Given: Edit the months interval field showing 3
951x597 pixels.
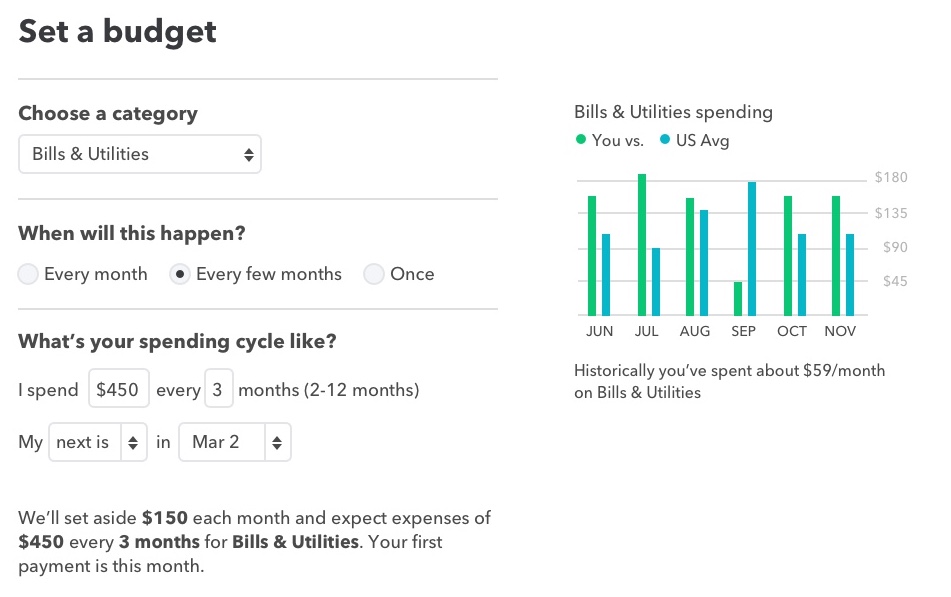Looking at the screenshot, I should [x=218, y=389].
